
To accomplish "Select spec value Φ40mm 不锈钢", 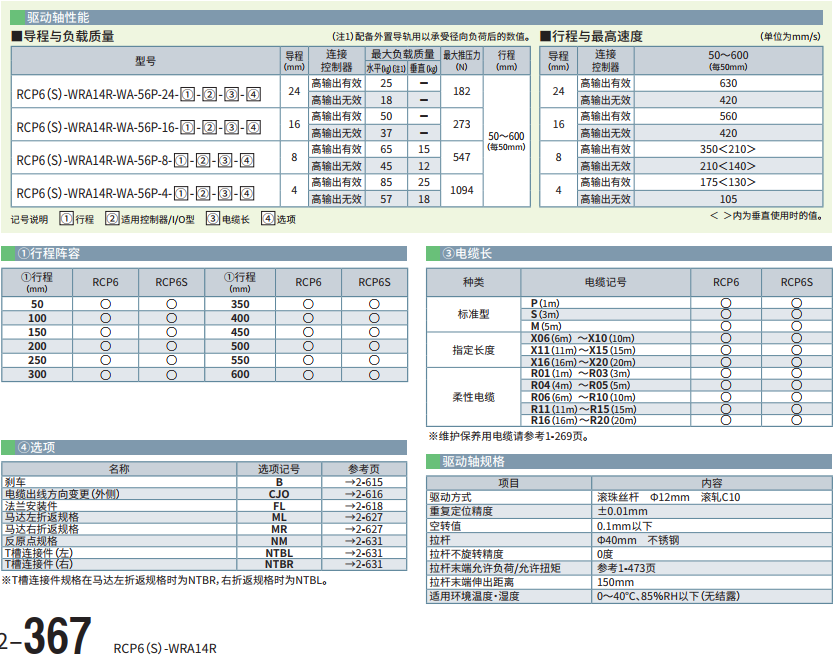I will [x=638, y=540].
